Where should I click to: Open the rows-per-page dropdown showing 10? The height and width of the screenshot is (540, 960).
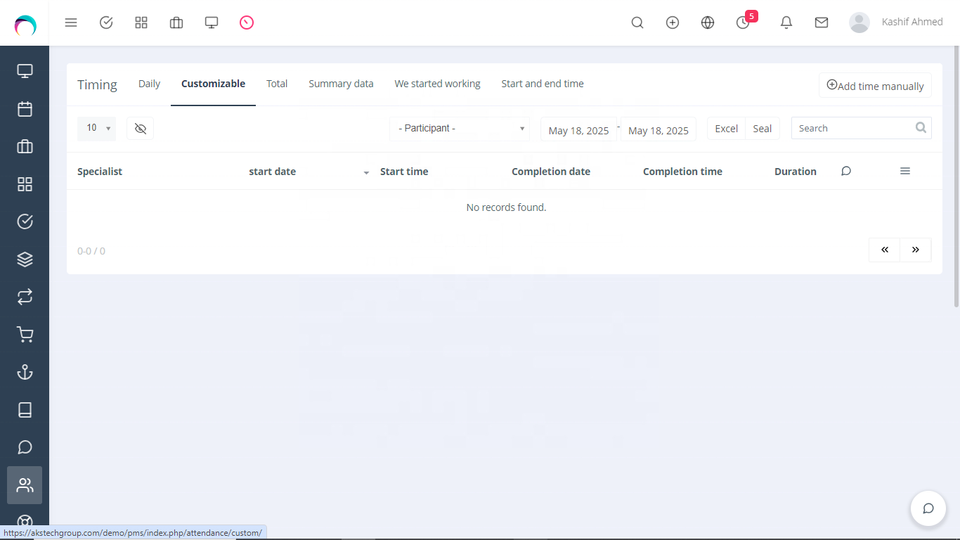click(97, 129)
